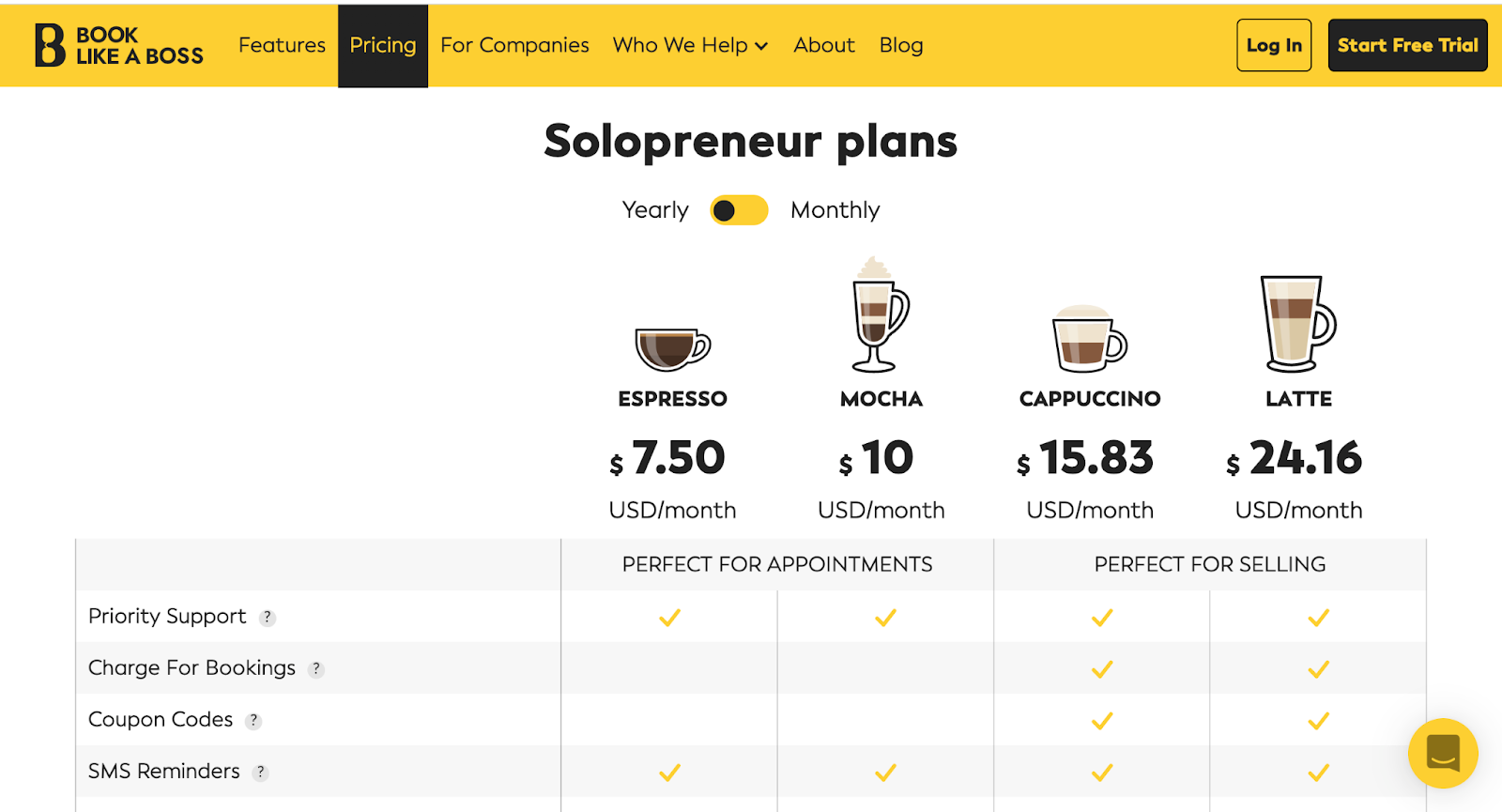1502x812 pixels.
Task: Click SMS Reminders help question mark
Action: 261,773
